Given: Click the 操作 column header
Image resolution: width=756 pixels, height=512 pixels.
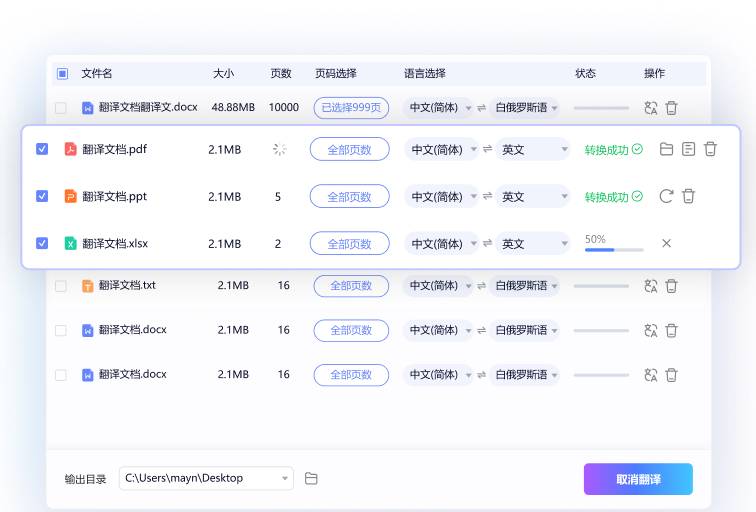Looking at the screenshot, I should tap(654, 74).
